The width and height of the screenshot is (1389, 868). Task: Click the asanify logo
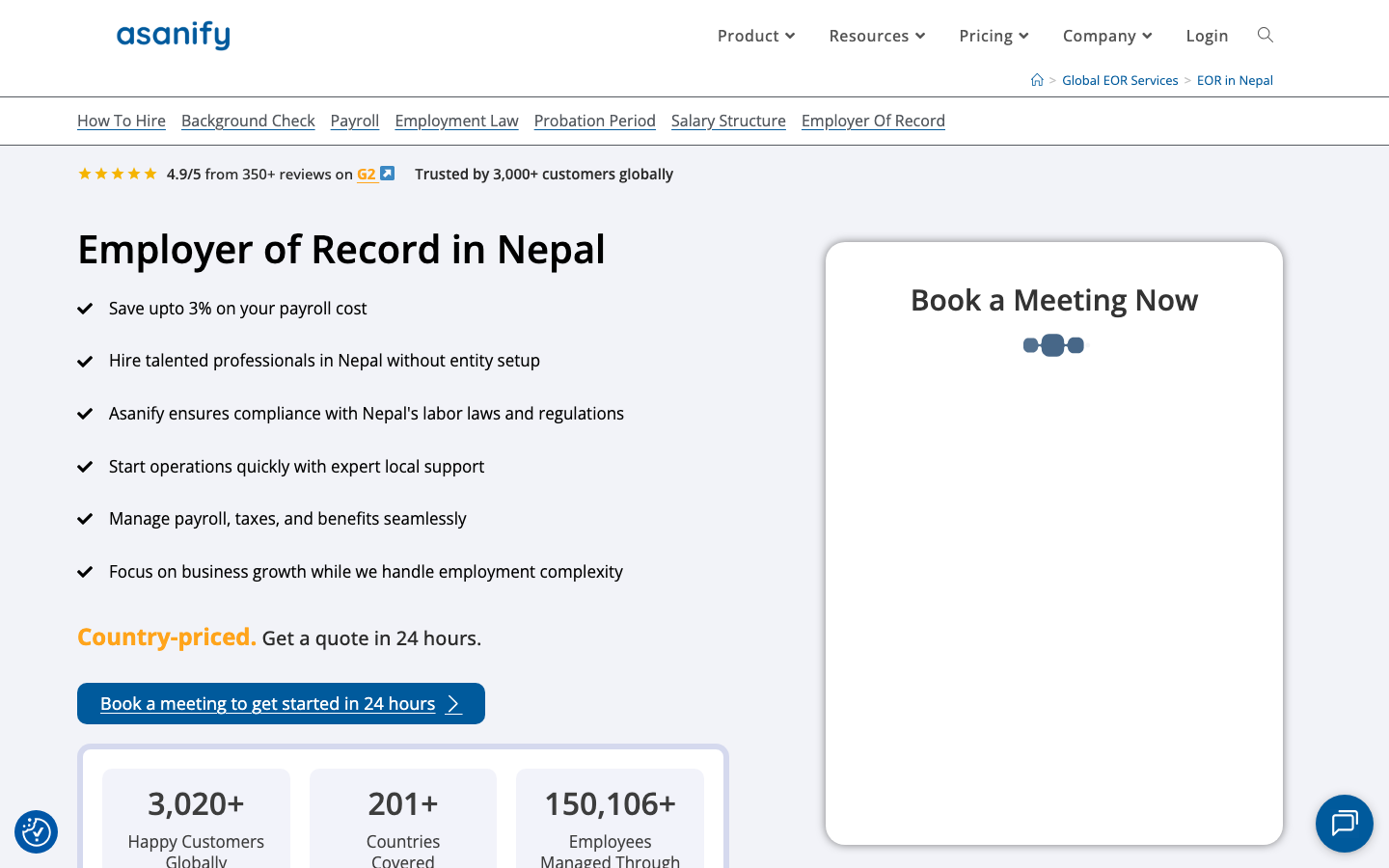tap(174, 36)
